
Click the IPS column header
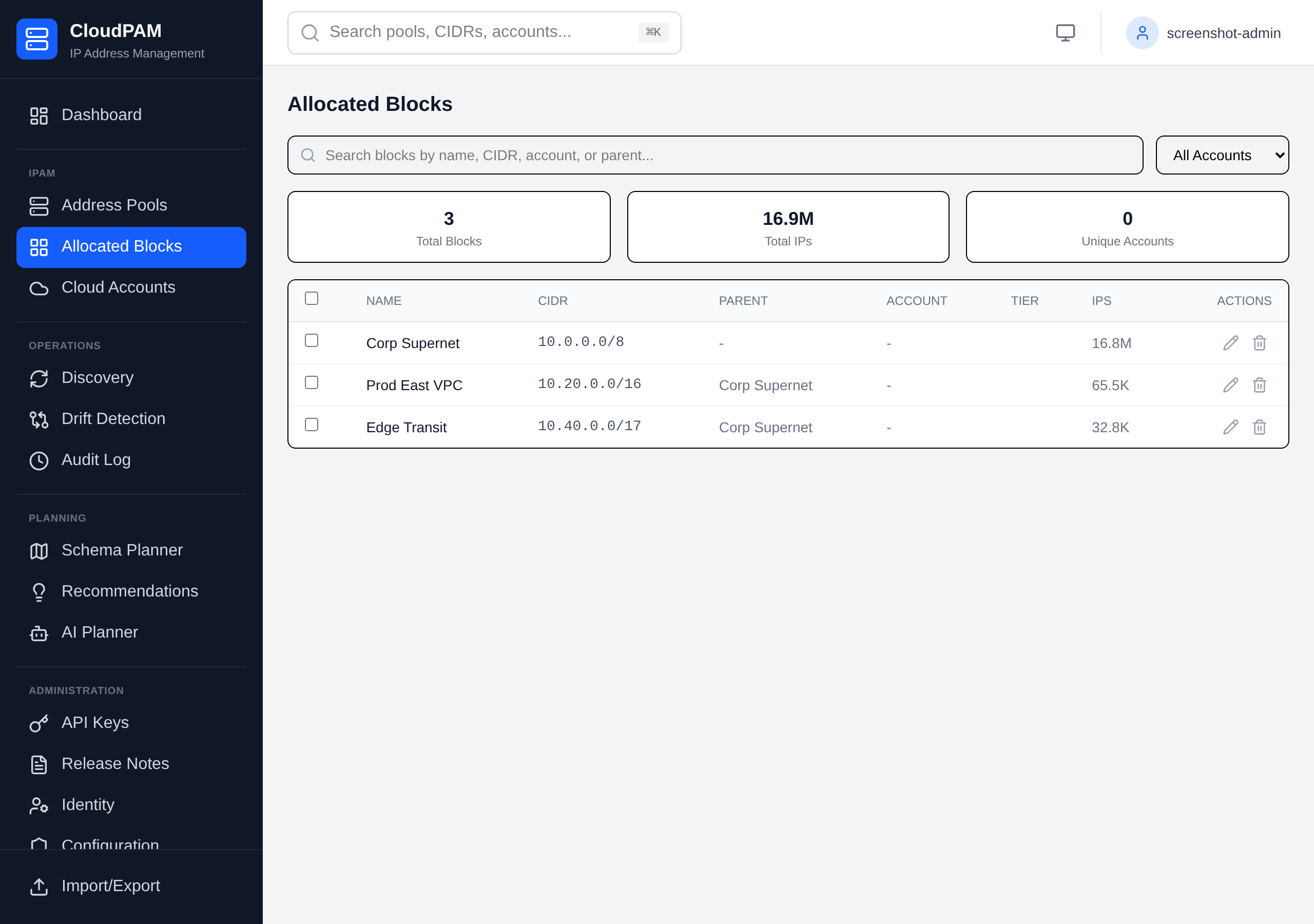[1101, 301]
